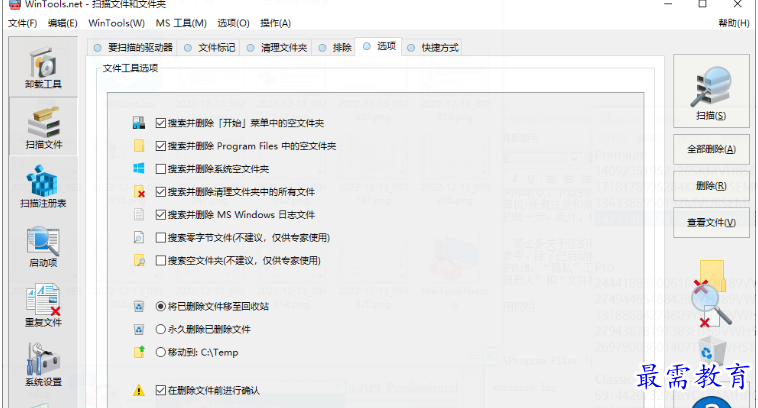Switch to 清理文件夹 tab
Viewport: 758px width, 408px height.
pos(276,47)
